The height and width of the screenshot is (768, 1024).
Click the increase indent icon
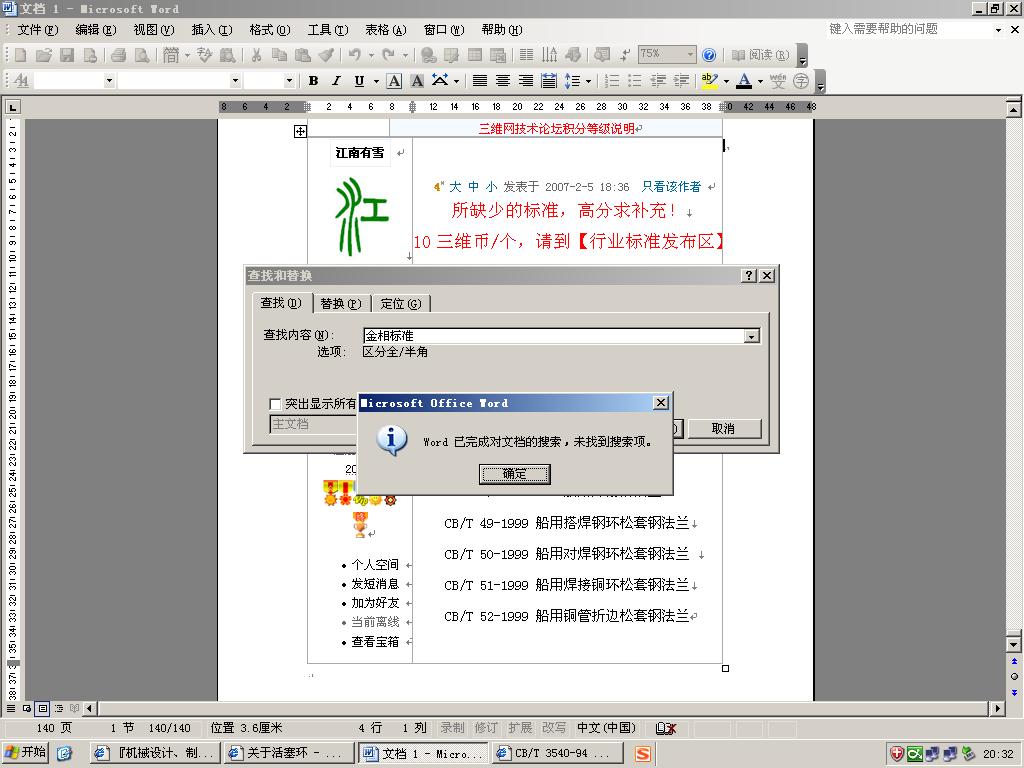pyautogui.click(x=681, y=81)
